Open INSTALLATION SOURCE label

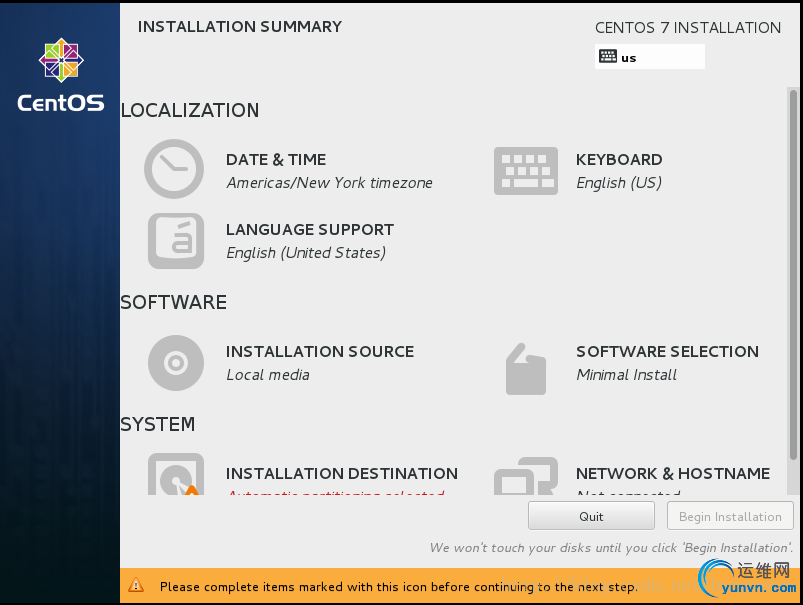[x=320, y=351]
